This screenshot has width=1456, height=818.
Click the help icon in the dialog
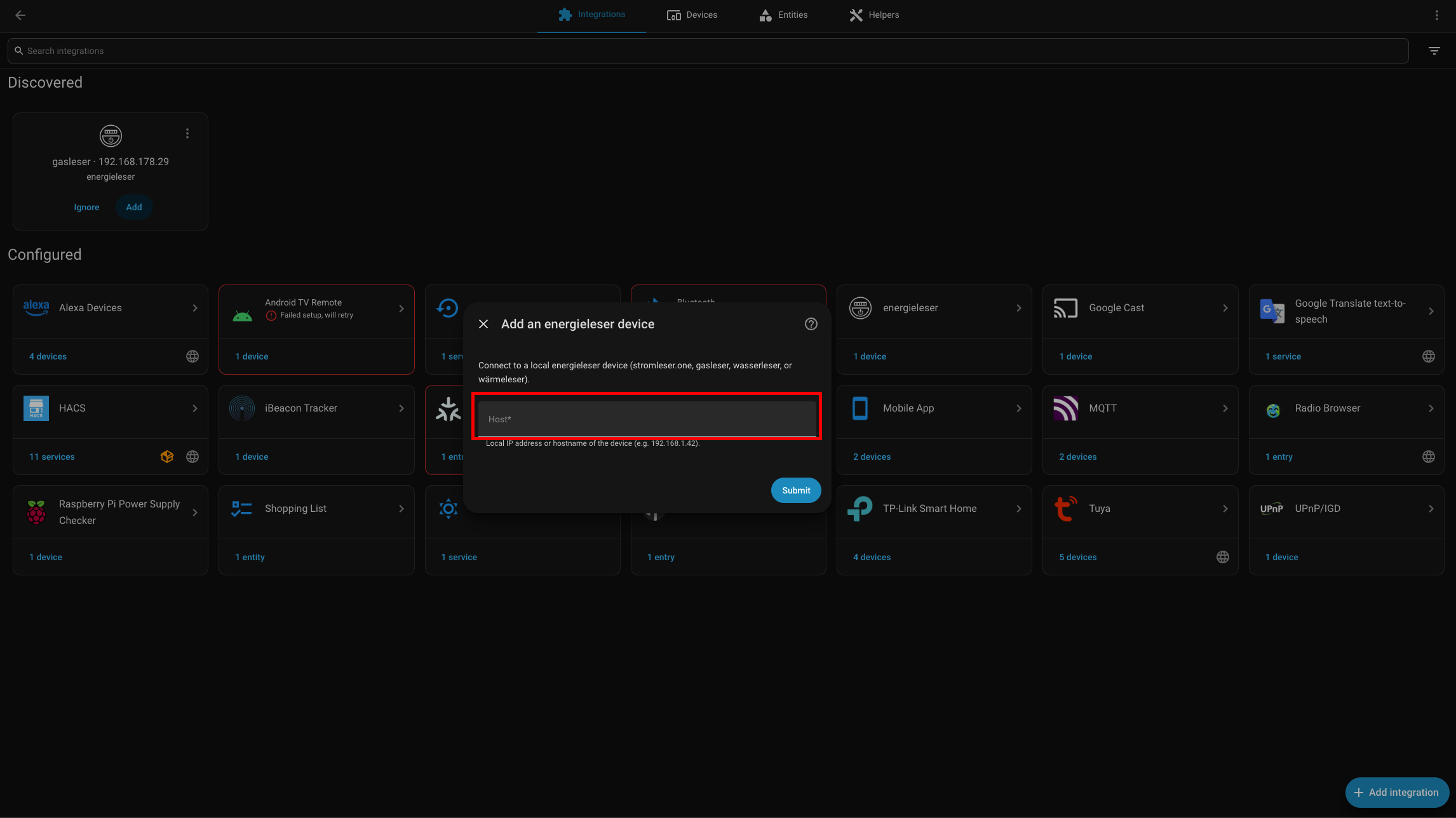coord(811,324)
